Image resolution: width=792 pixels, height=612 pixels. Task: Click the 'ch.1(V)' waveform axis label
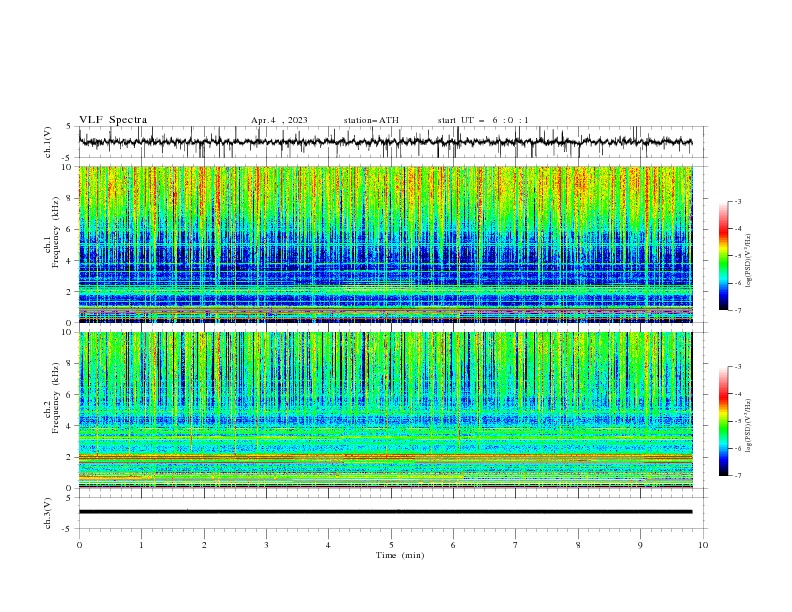click(48, 142)
